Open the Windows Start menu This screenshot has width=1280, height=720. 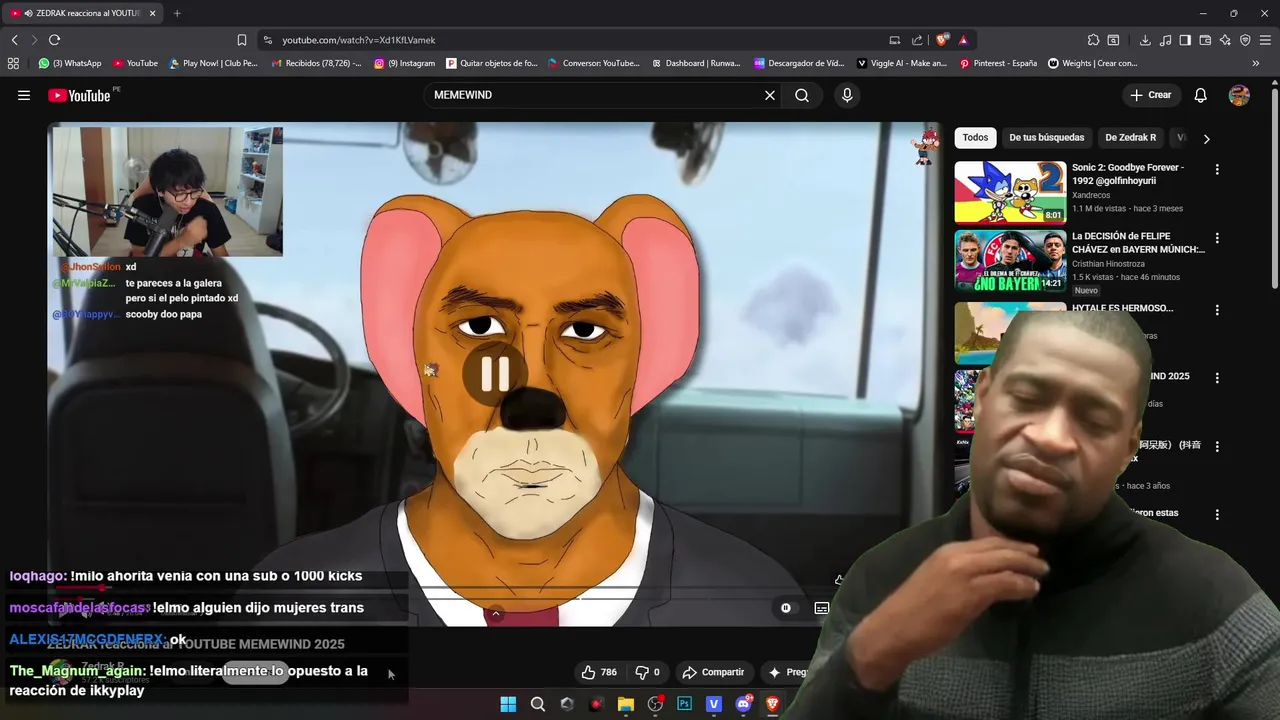pyautogui.click(x=508, y=704)
